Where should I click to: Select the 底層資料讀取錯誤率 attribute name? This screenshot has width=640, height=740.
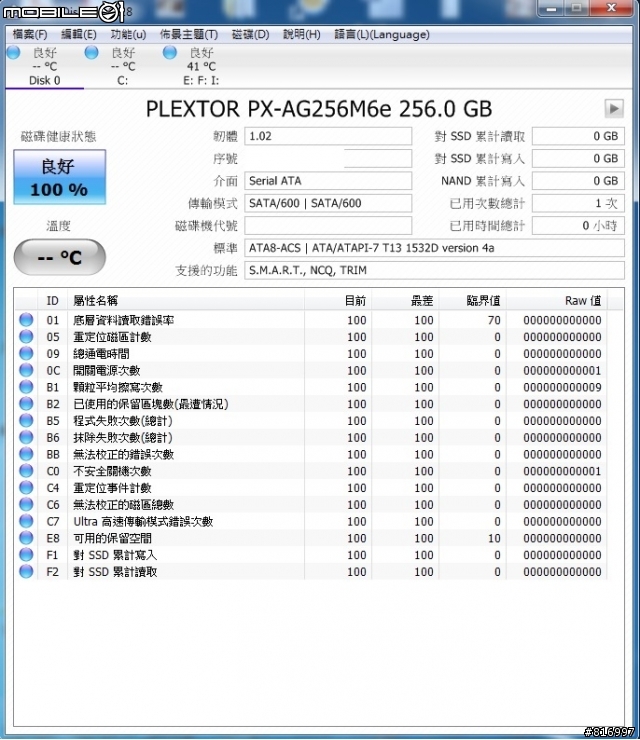point(124,320)
